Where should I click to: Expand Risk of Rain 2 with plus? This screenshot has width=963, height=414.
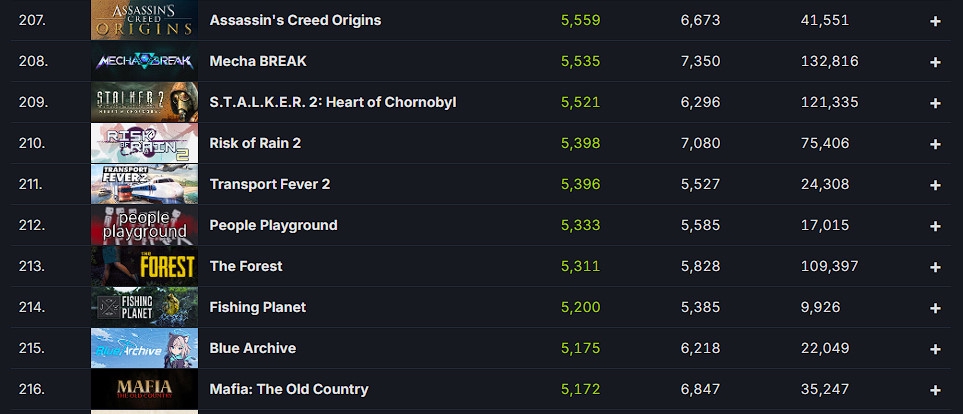tap(935, 144)
